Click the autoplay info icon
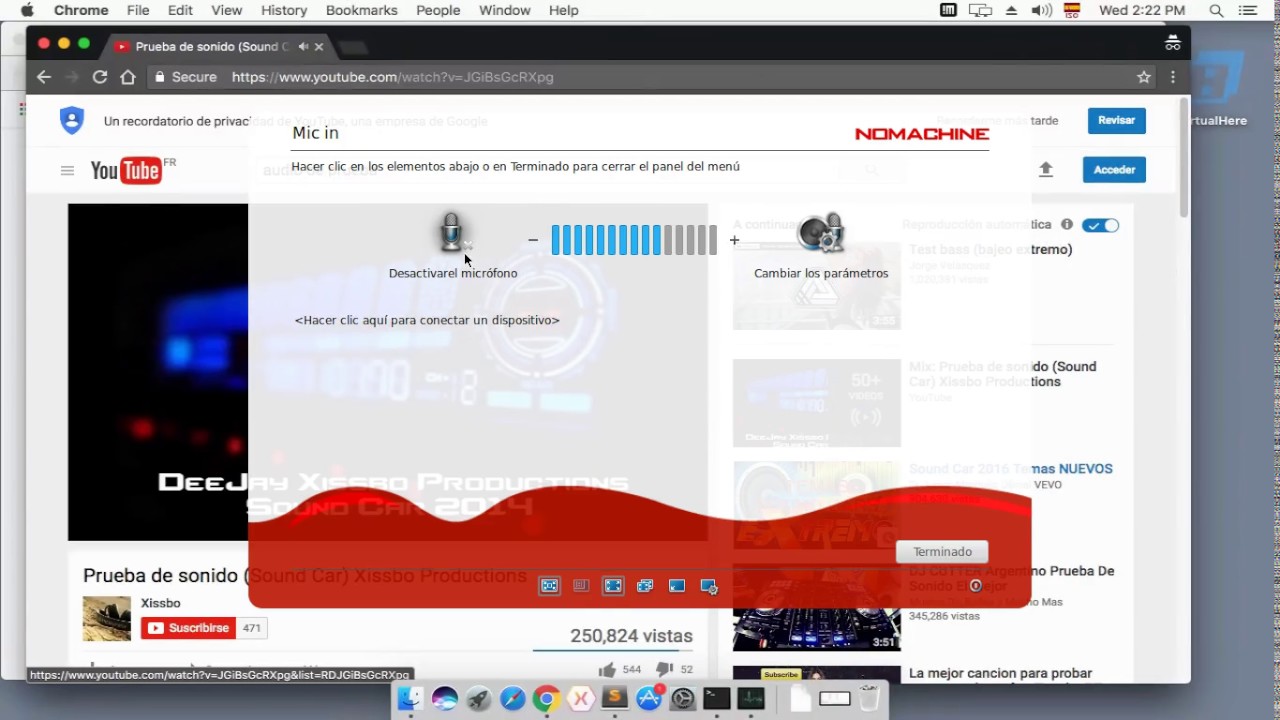The image size is (1280, 720). (x=1067, y=225)
